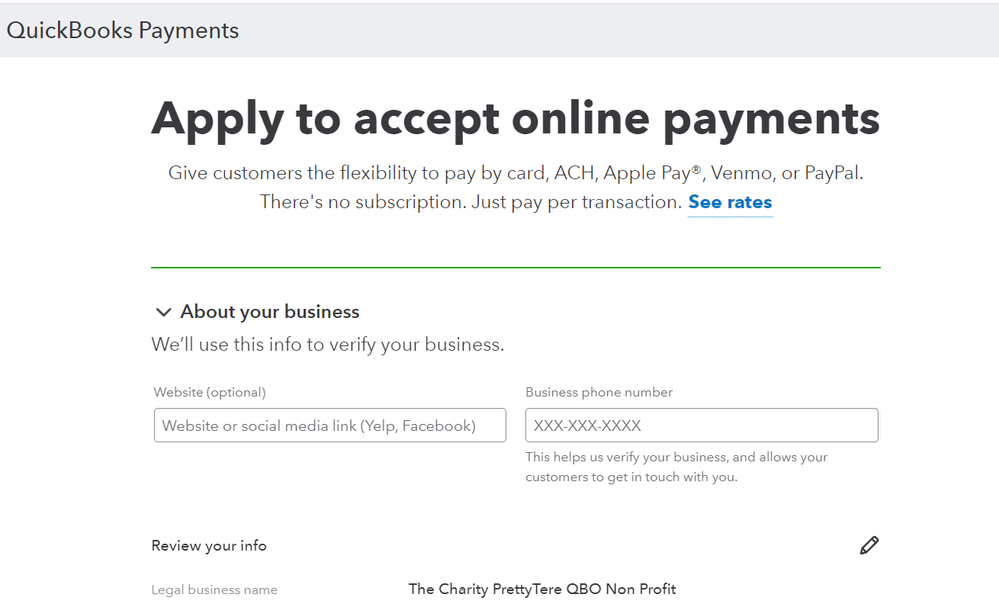Click the green divider line above About your business

515,268
